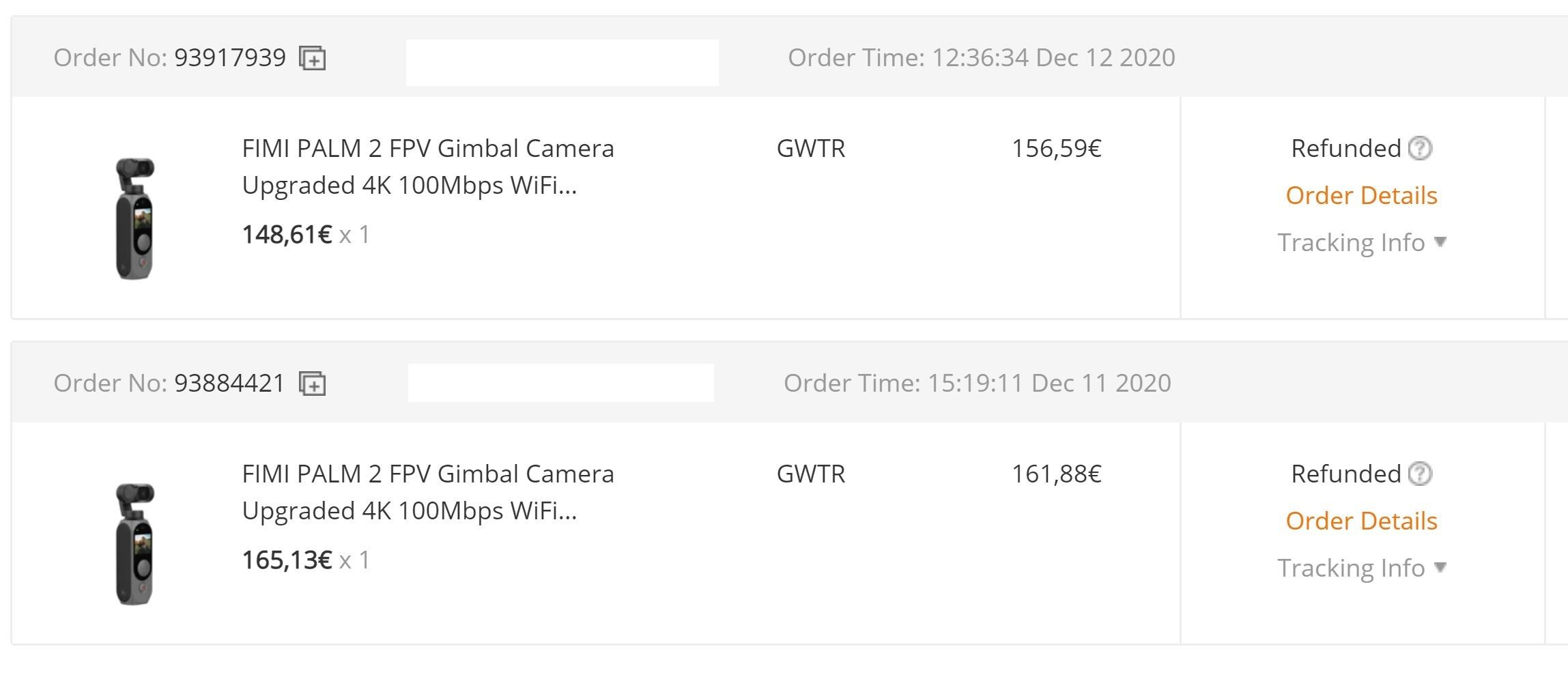
Task: Open the FIMI PALM 2 thumbnail in the Dec 12 order
Action: (135, 218)
